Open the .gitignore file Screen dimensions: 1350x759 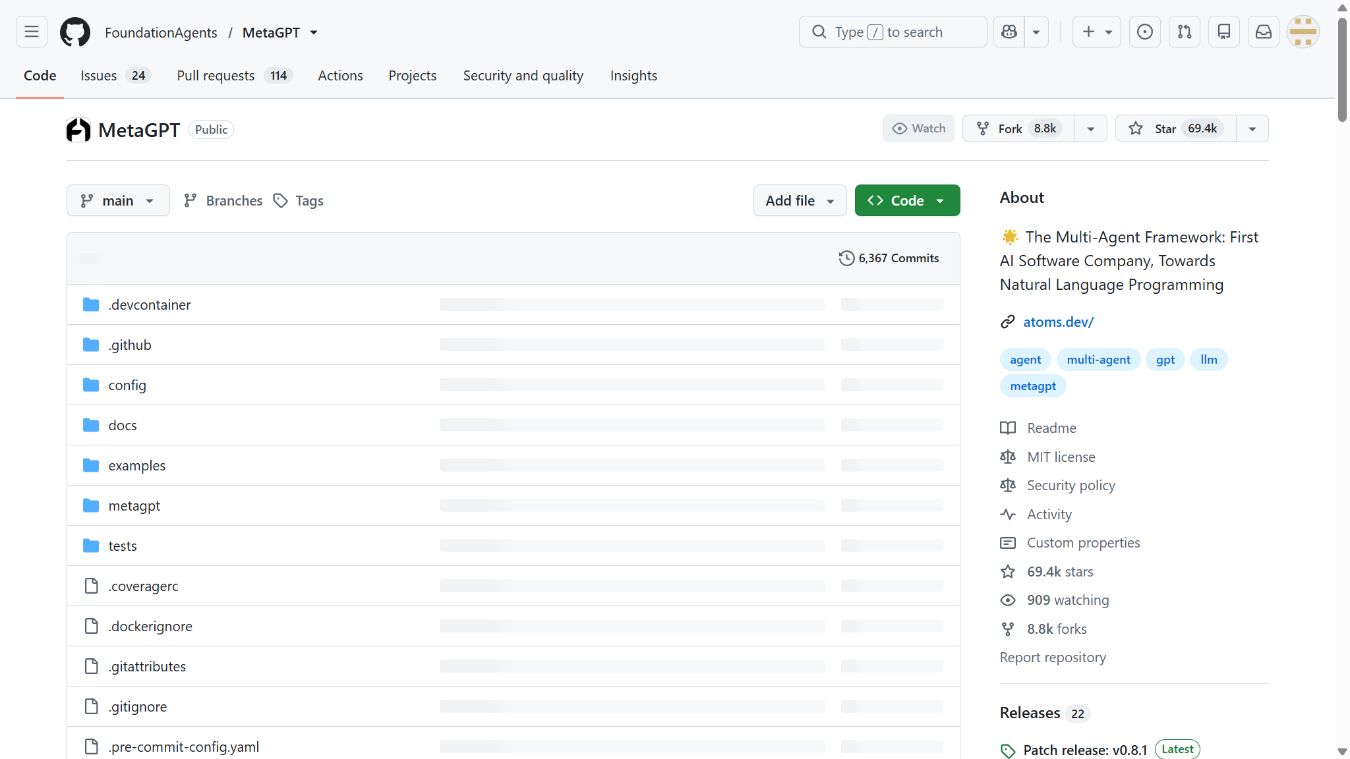[x=137, y=706]
